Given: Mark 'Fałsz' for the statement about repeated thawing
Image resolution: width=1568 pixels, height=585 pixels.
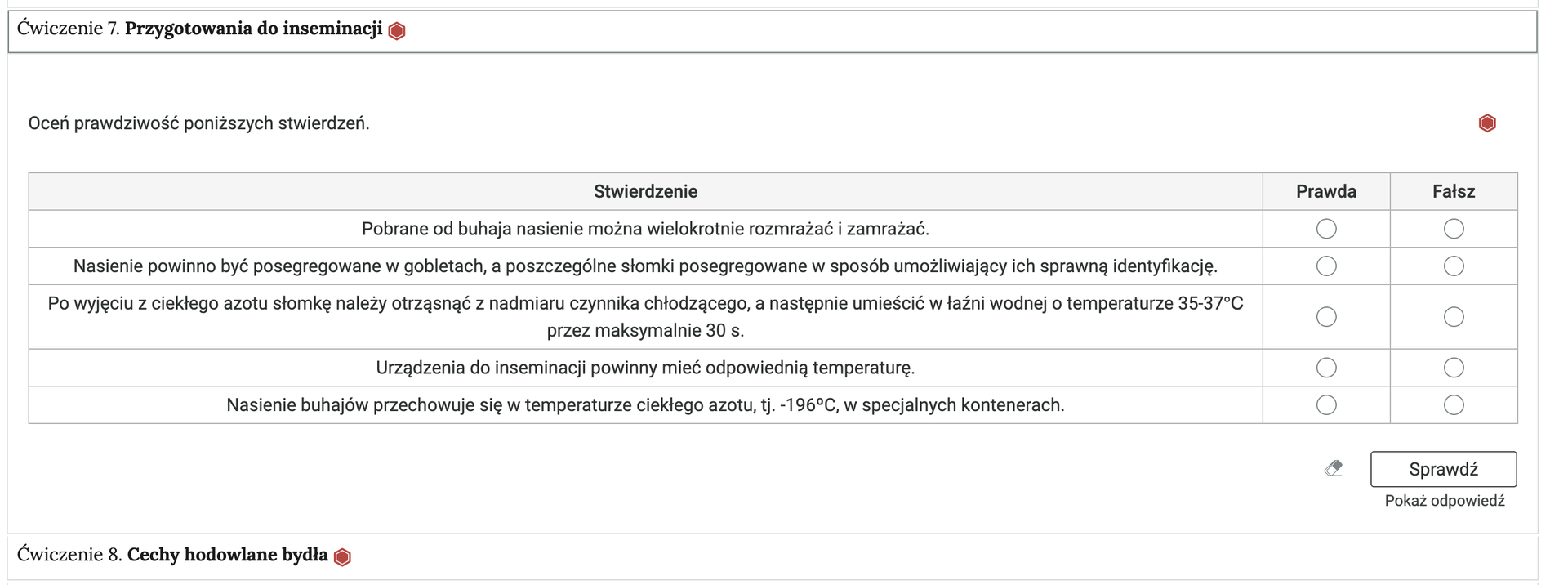Looking at the screenshot, I should point(1453,229).
